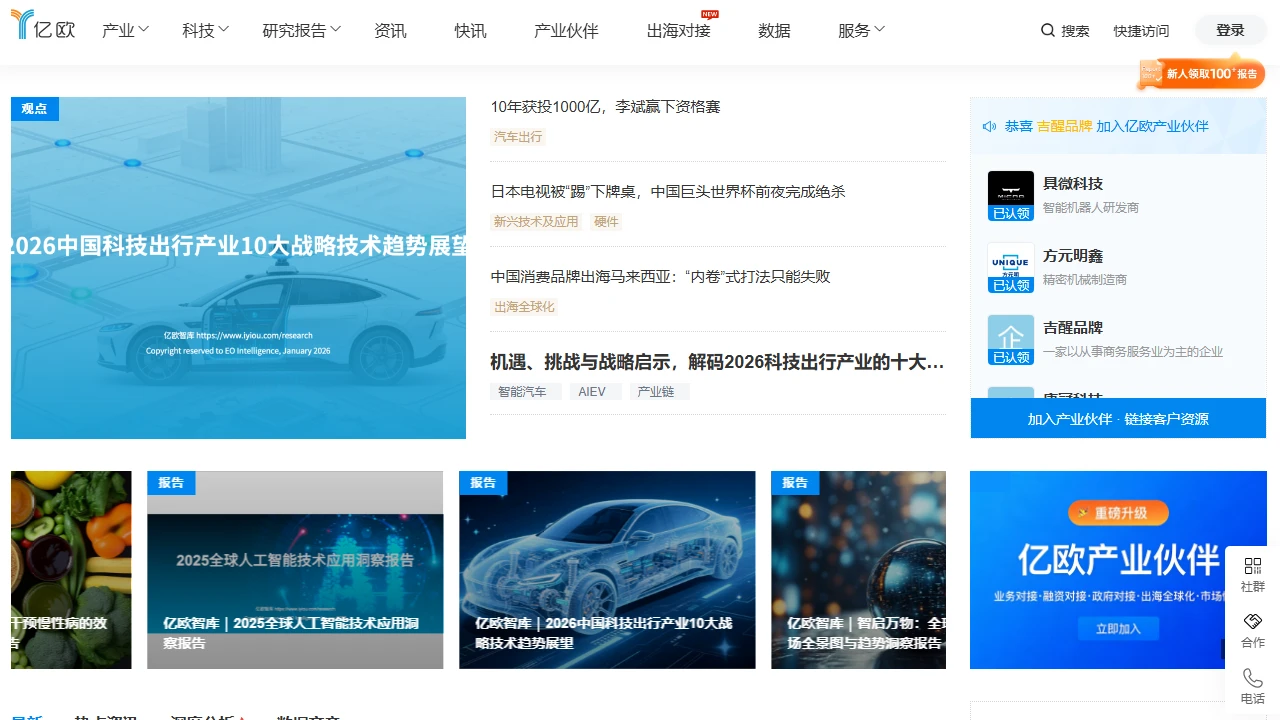Click the 合作 handshake icon
The image size is (1280, 720).
point(1252,622)
